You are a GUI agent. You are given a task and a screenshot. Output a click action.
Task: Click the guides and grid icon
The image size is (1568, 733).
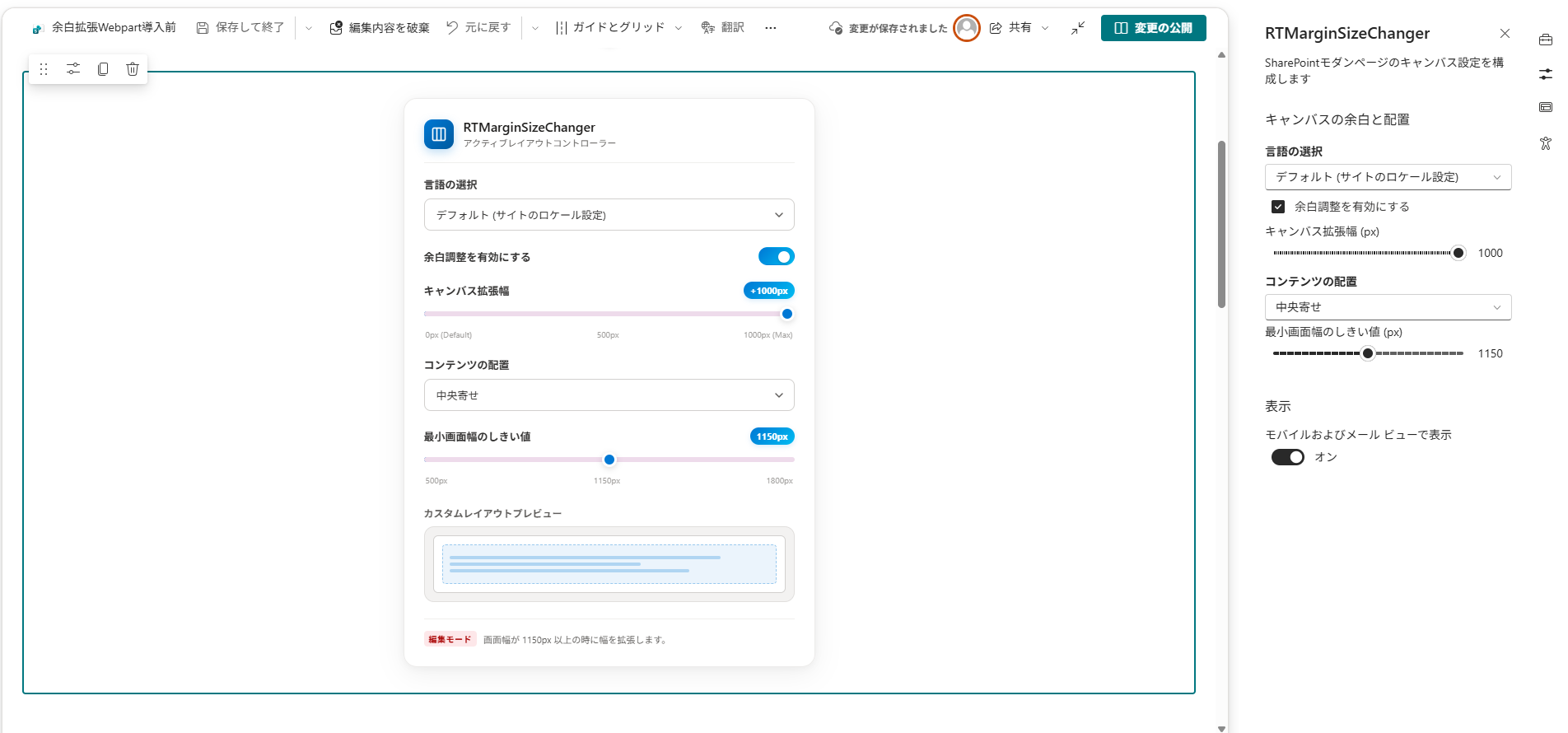tap(561, 28)
